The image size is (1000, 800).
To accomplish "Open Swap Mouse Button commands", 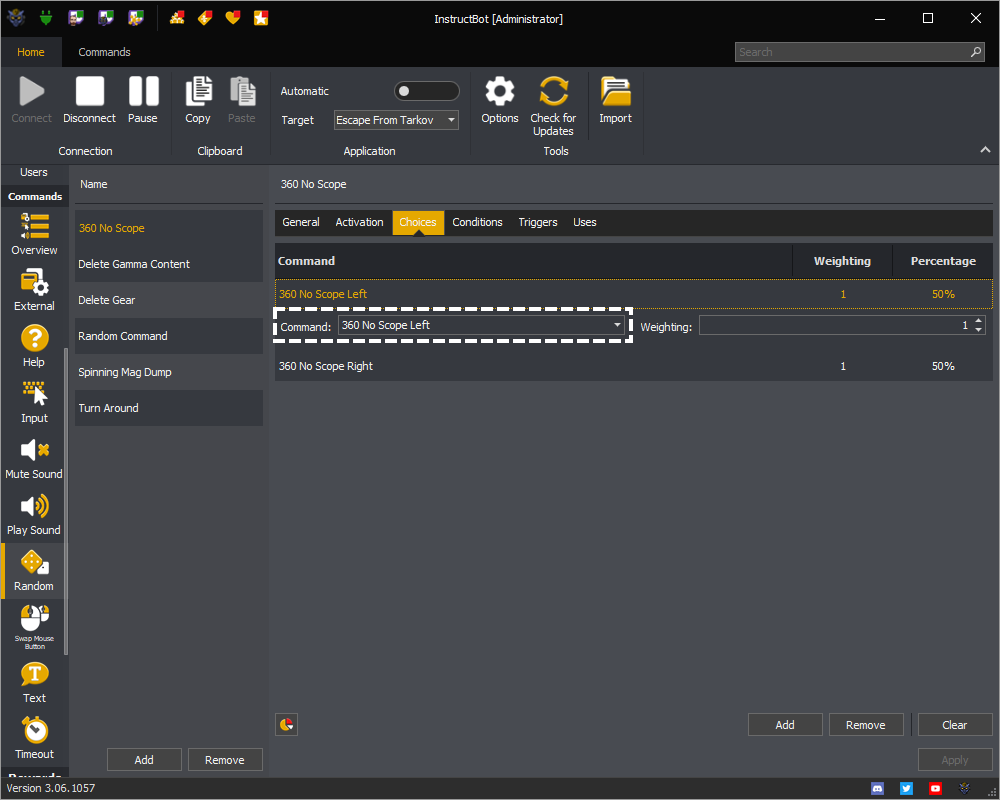I will pyautogui.click(x=34, y=626).
